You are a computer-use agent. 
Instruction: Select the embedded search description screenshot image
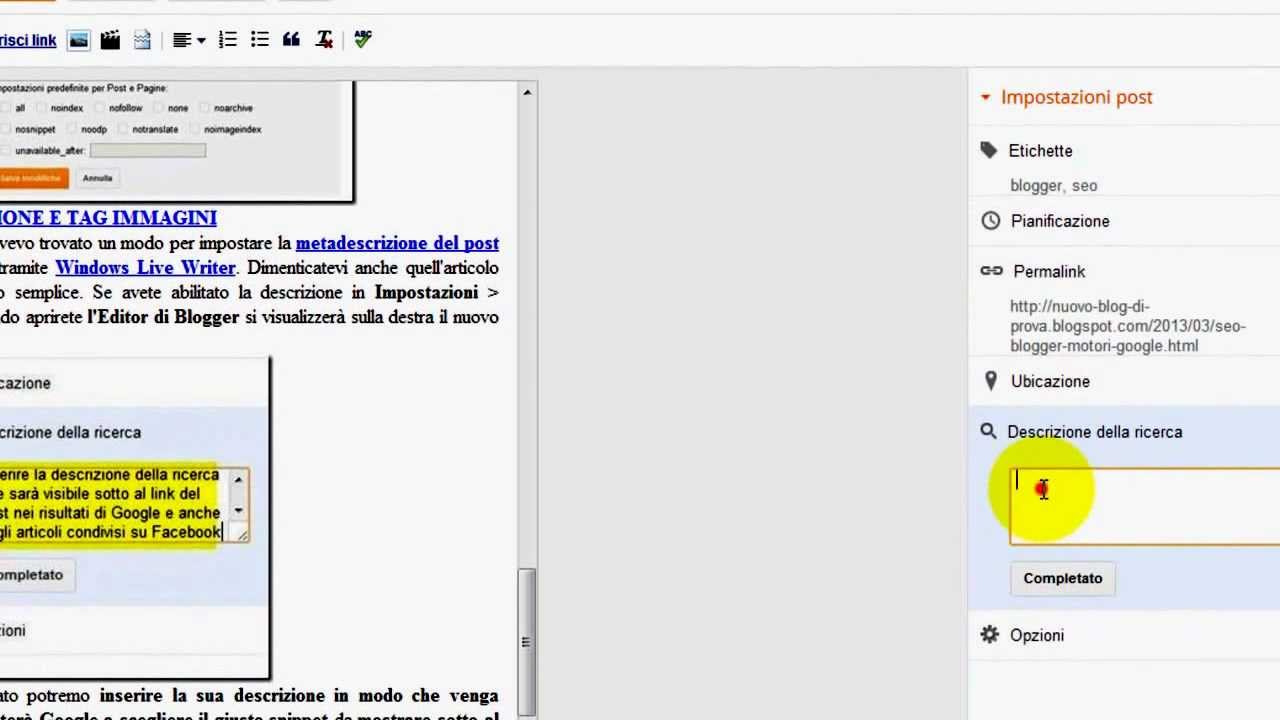(x=134, y=517)
